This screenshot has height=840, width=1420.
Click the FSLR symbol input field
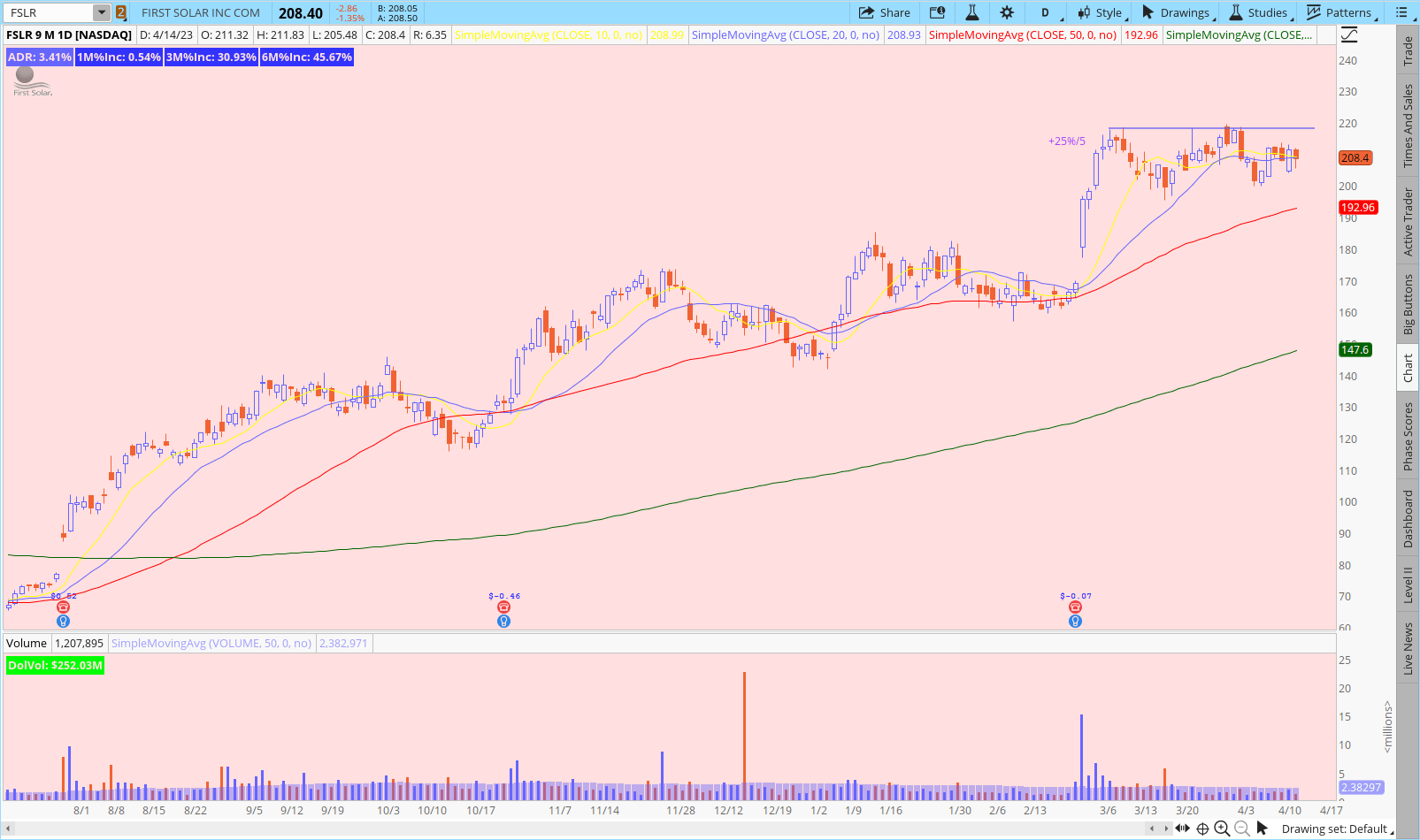pyautogui.click(x=49, y=12)
